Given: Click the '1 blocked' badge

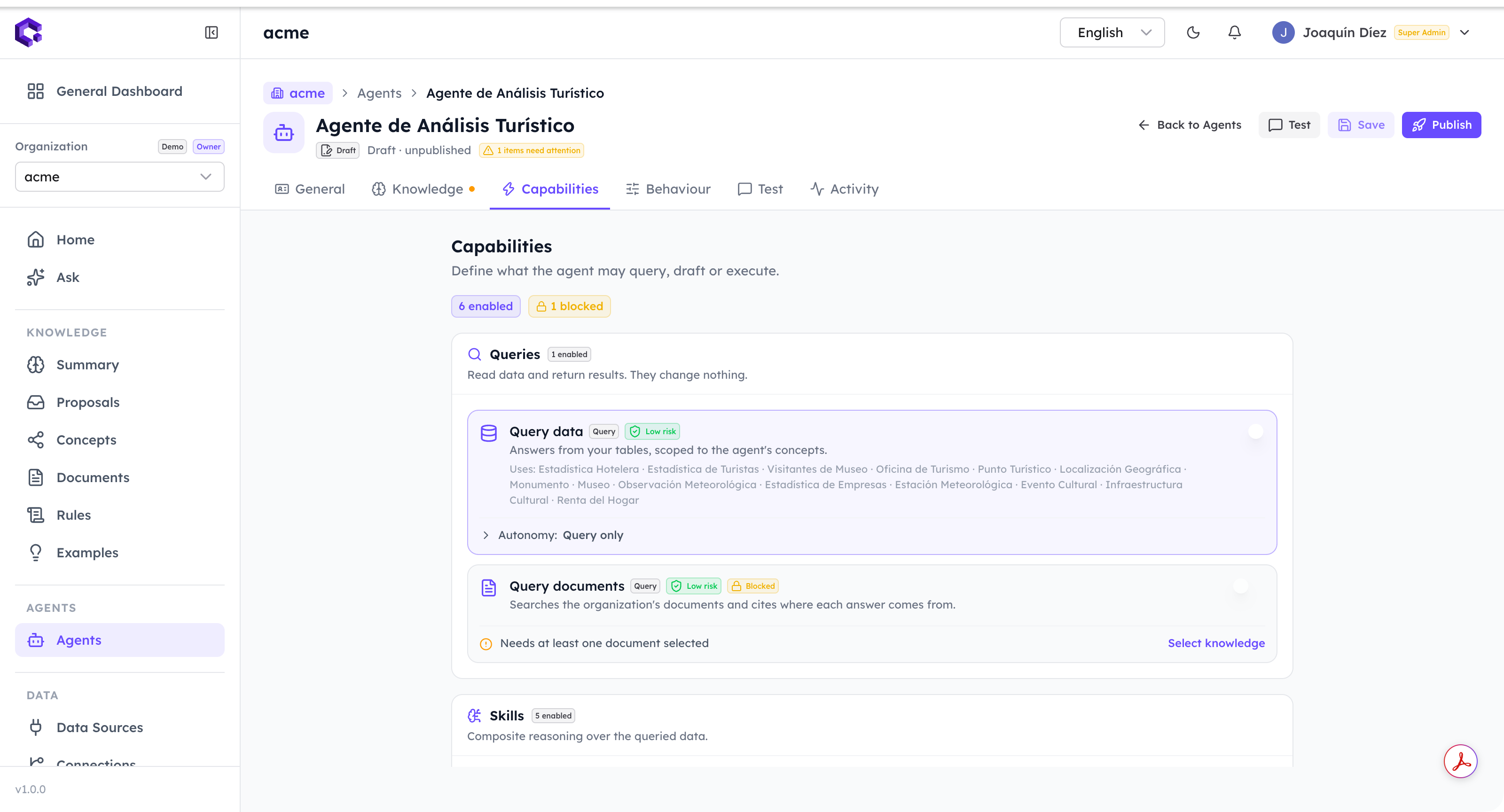Looking at the screenshot, I should coord(569,306).
